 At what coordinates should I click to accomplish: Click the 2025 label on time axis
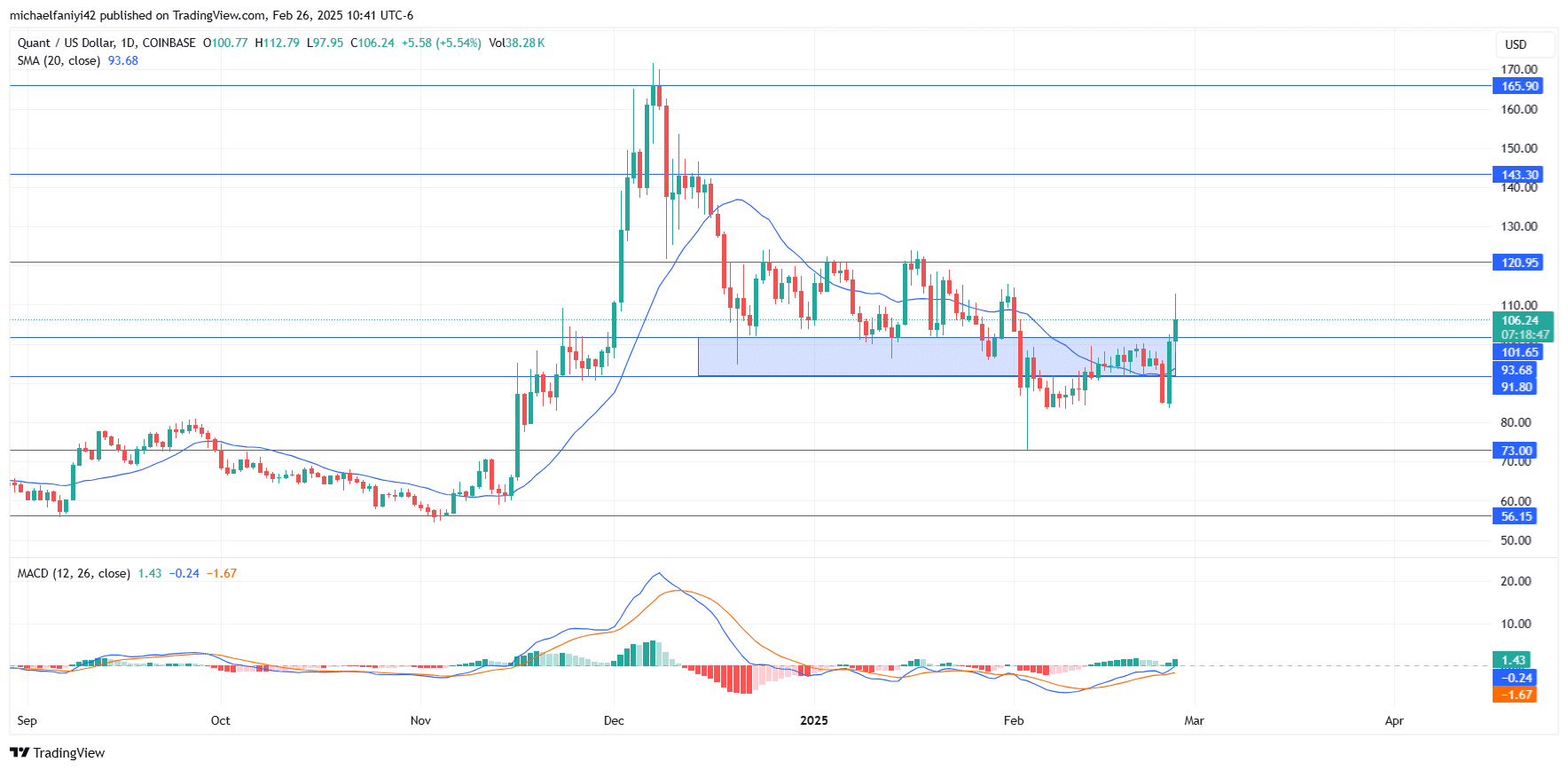(814, 720)
